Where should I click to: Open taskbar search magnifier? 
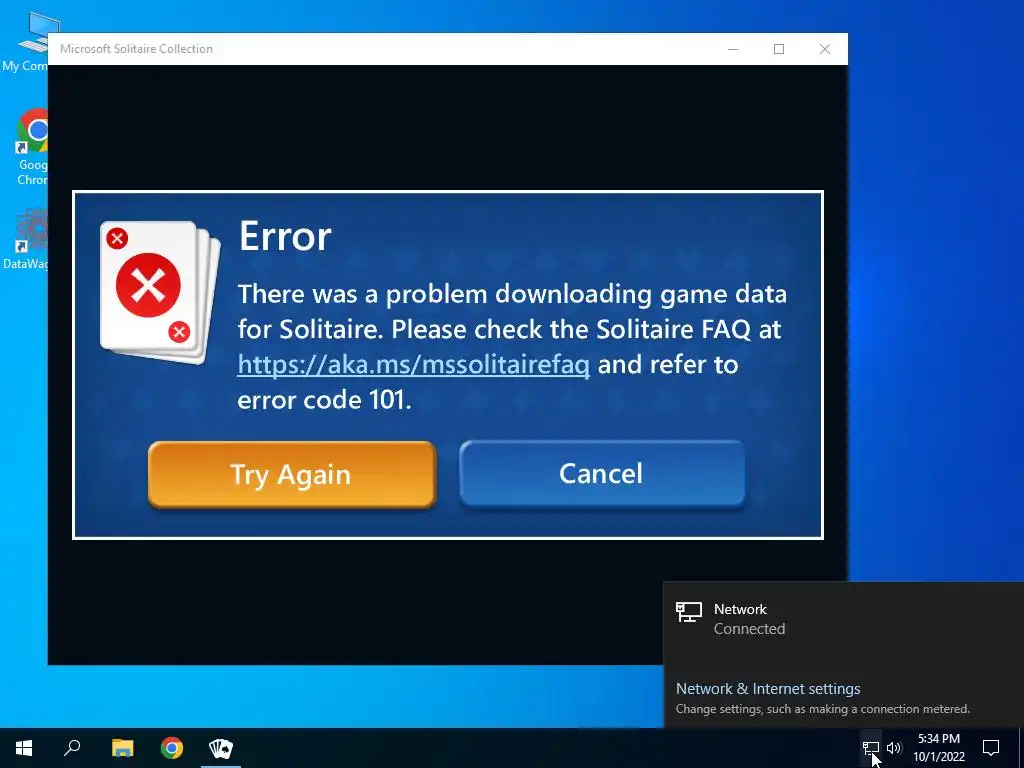click(x=72, y=748)
